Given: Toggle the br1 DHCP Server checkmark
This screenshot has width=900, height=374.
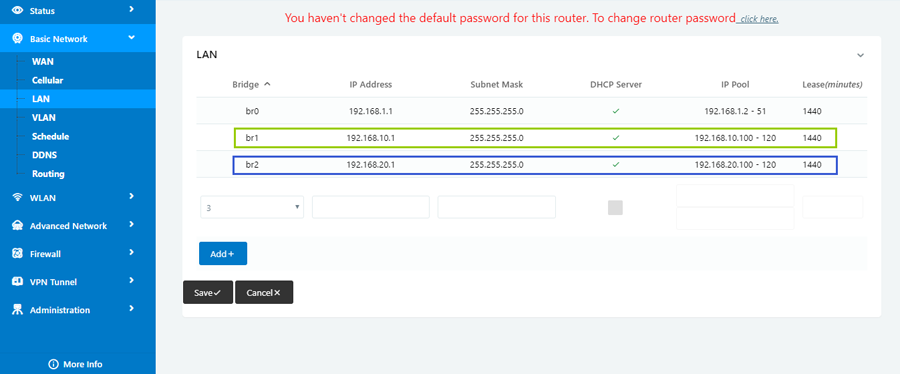Looking at the screenshot, I should (x=616, y=138).
